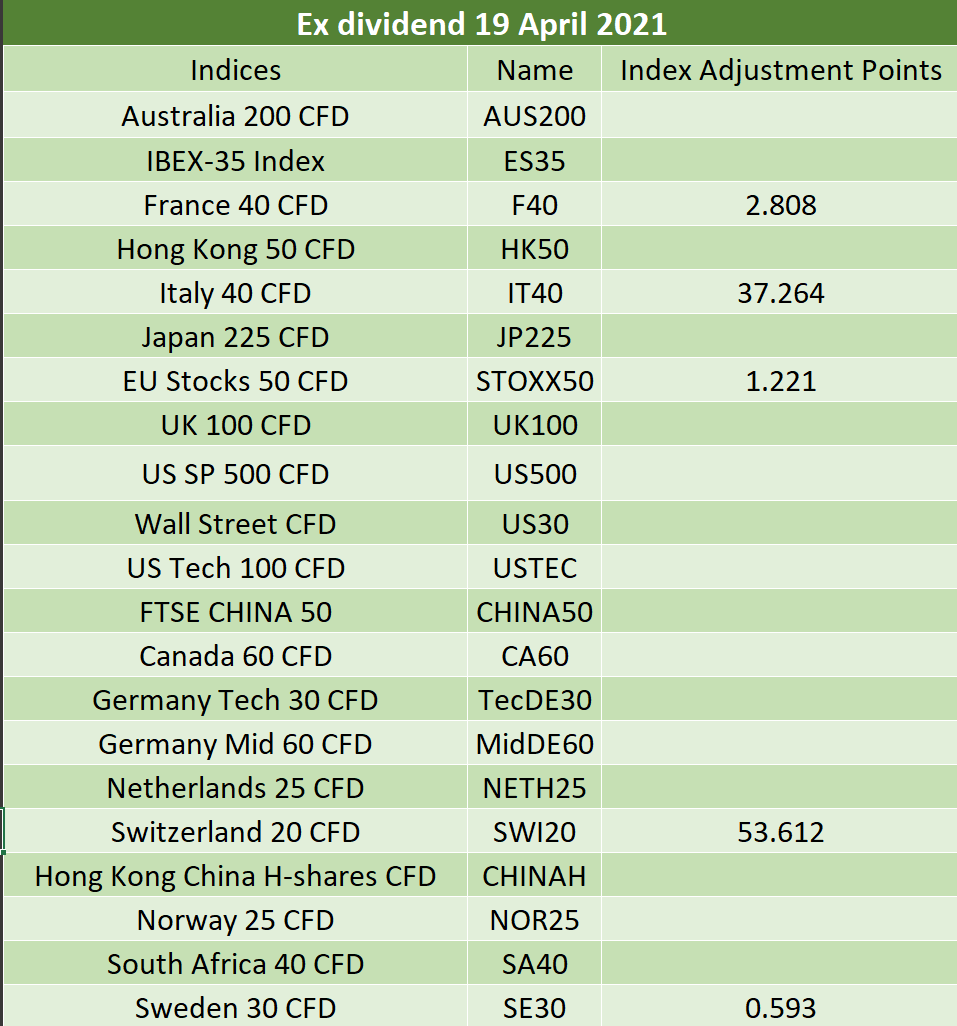Select the 53.612 adjustment points cell
This screenshot has height=1026, width=957.
[780, 831]
